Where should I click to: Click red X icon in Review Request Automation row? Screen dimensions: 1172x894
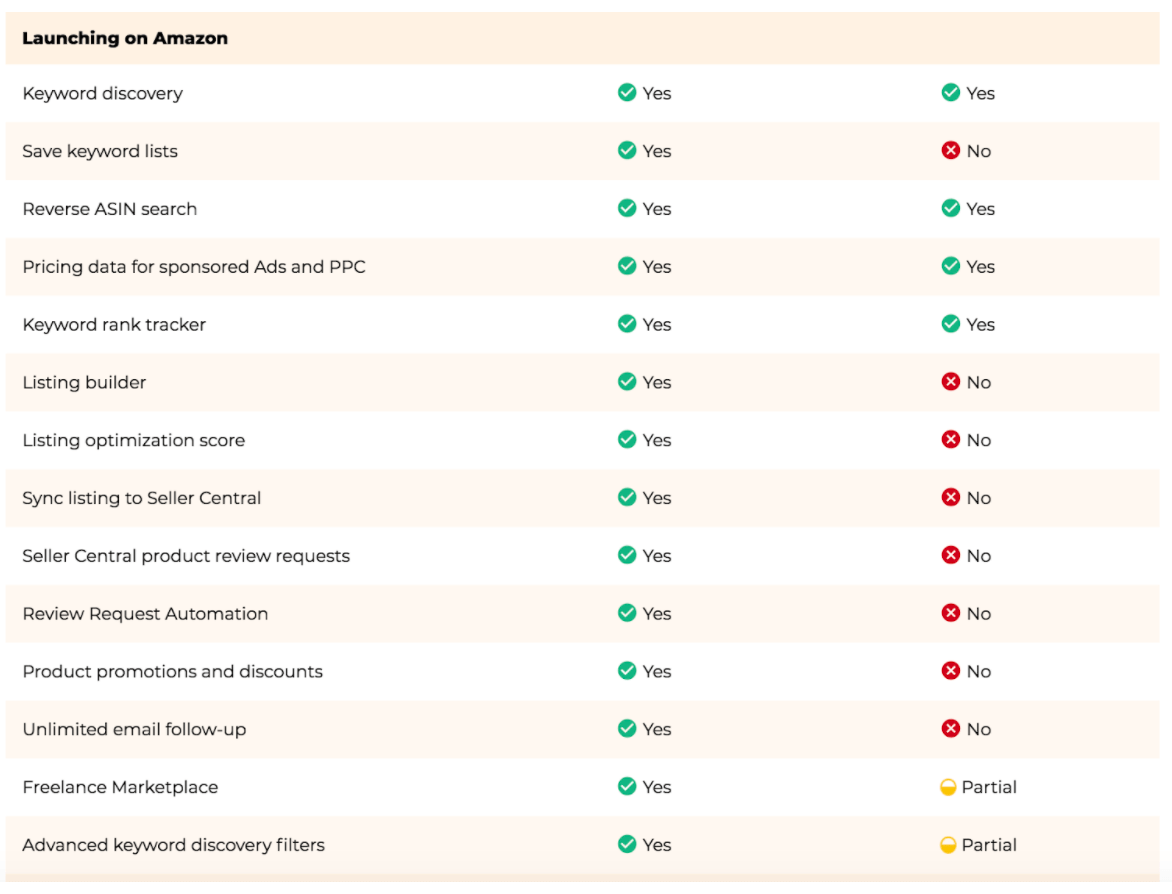coord(951,613)
